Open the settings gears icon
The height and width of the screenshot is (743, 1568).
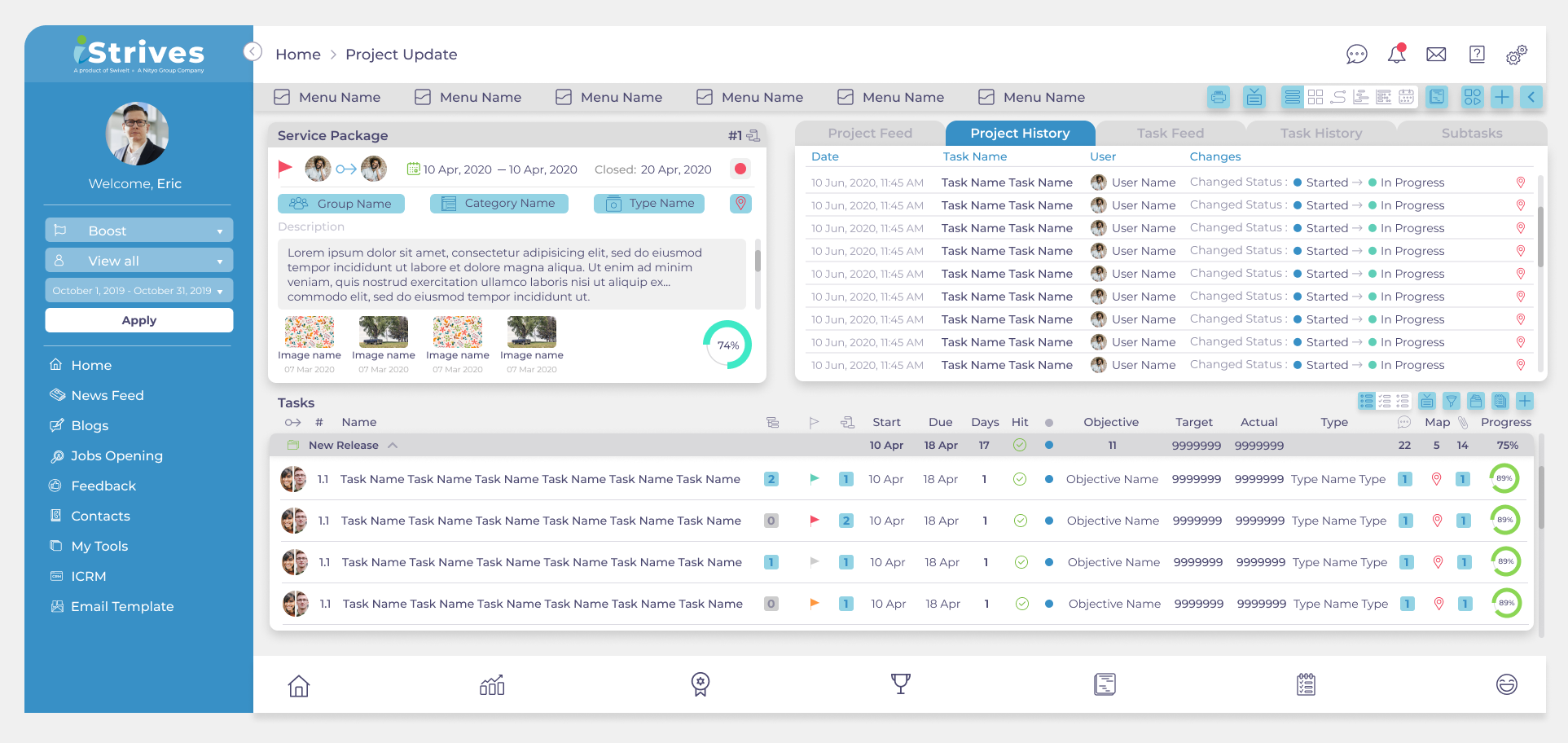point(1516,55)
